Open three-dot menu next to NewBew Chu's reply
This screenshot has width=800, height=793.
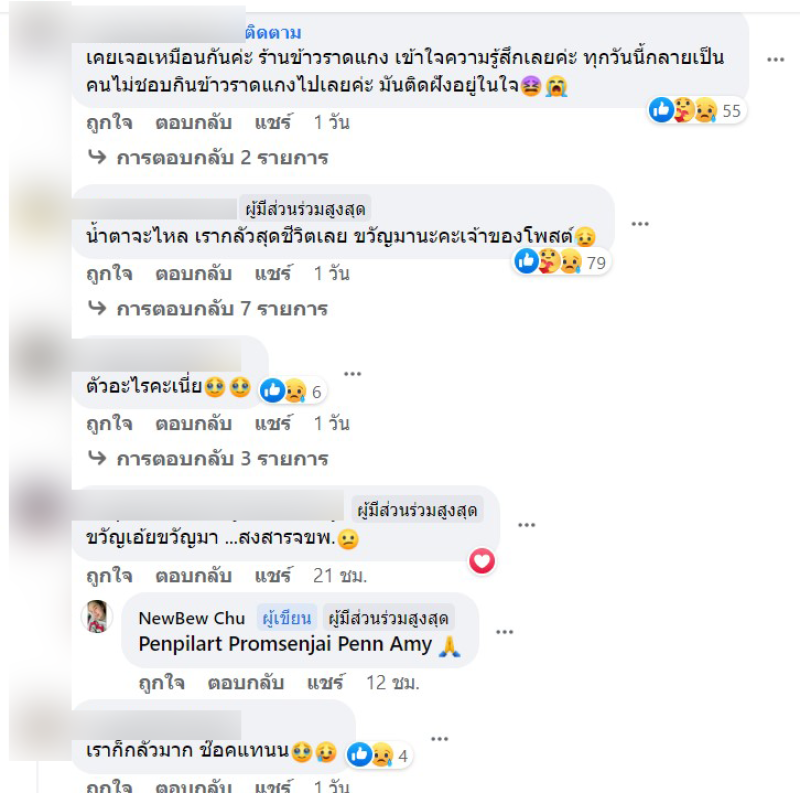505,632
